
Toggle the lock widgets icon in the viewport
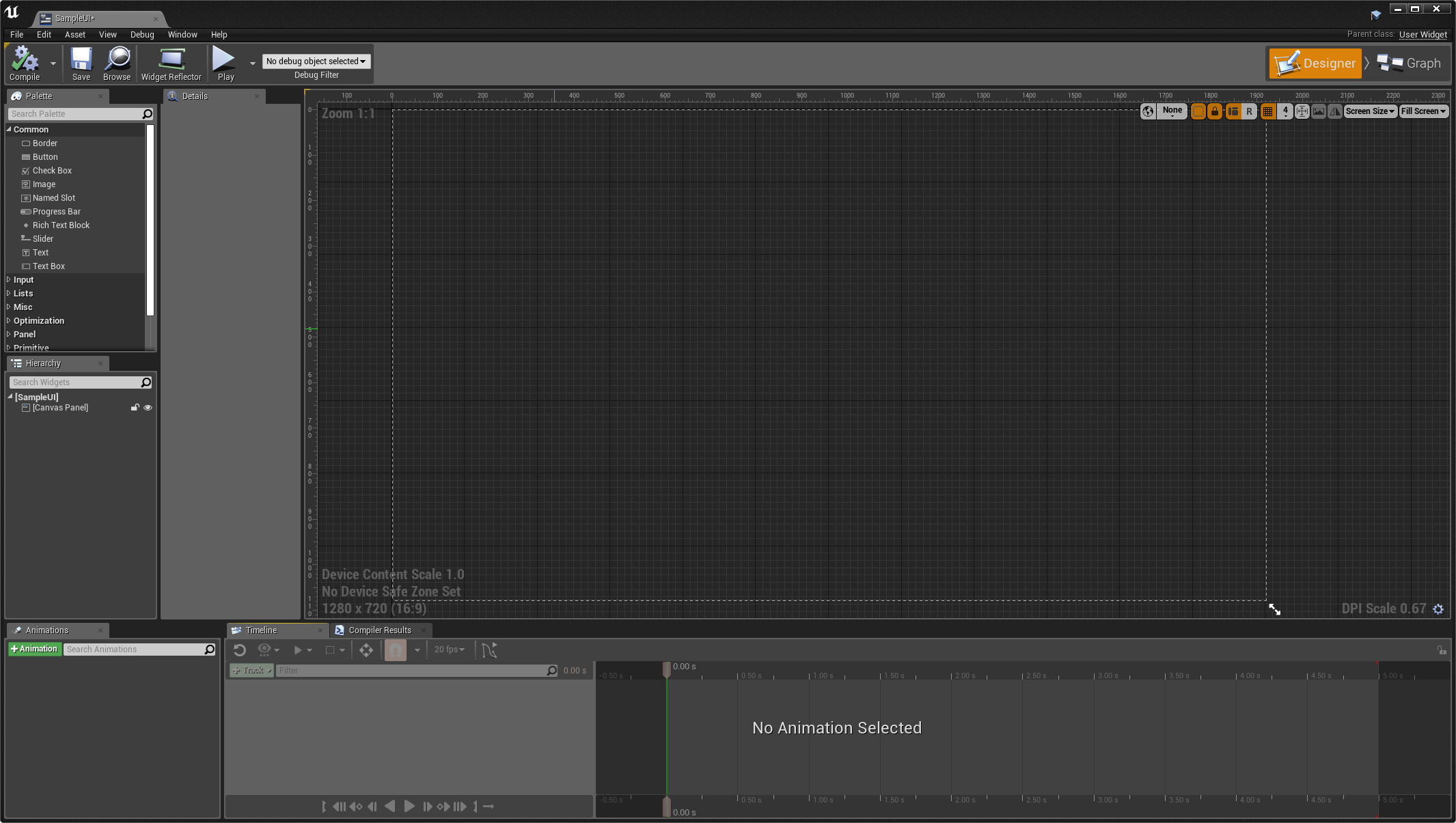1214,111
